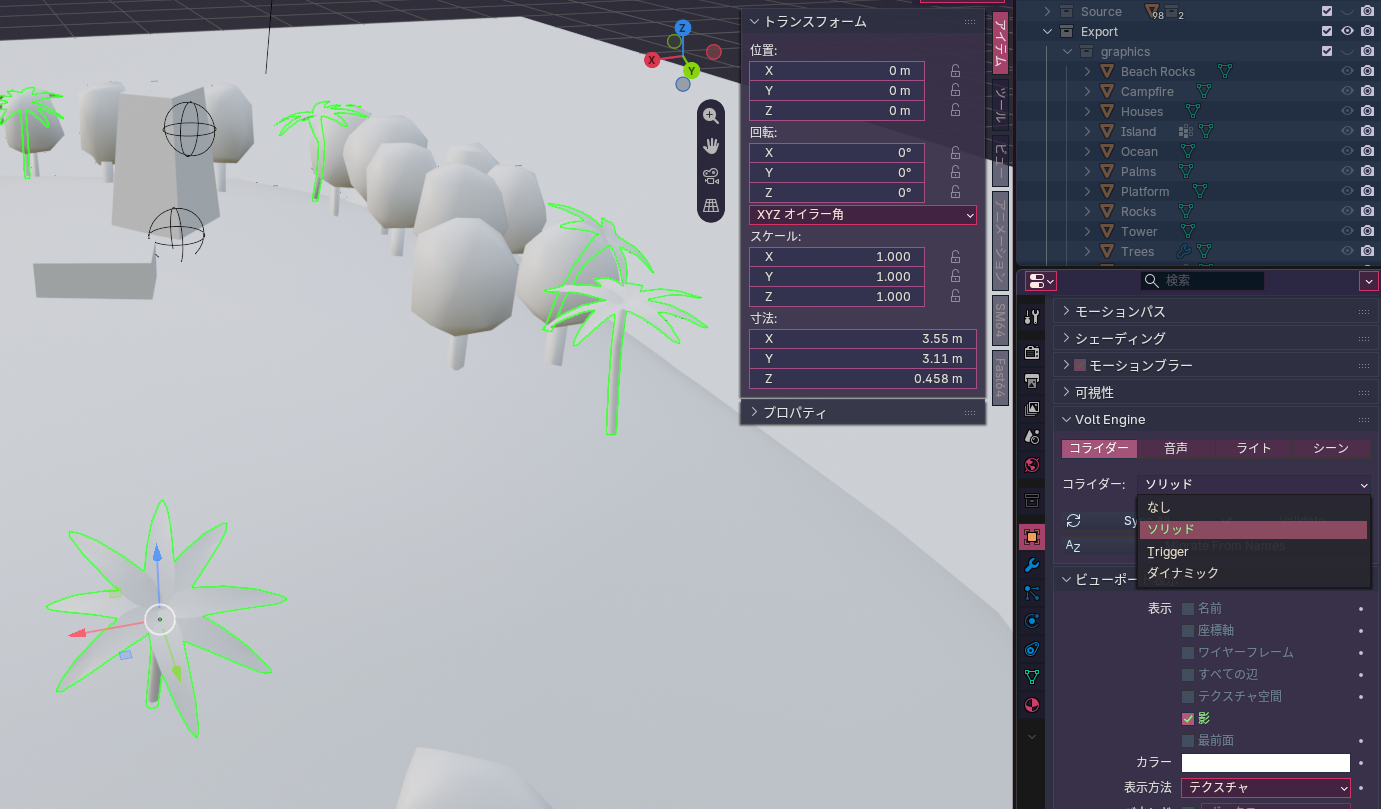Select Trigger in collider dropdown list

point(1253,551)
